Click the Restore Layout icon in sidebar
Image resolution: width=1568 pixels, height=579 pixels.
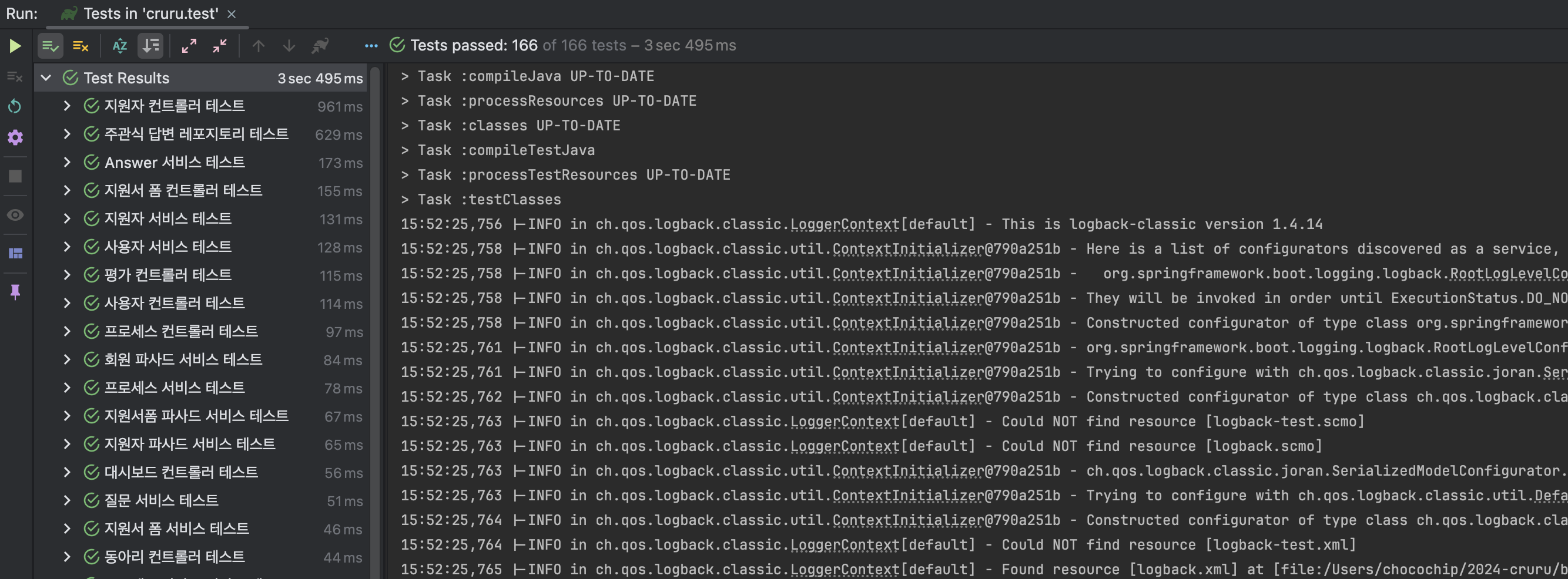tap(15, 253)
